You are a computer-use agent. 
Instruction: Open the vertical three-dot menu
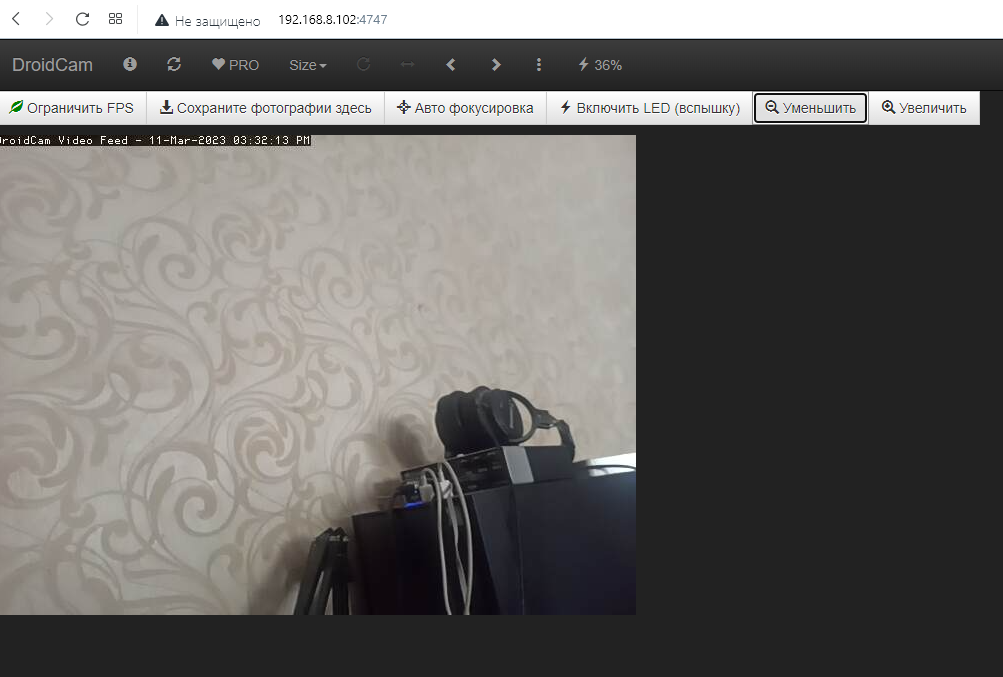539,65
